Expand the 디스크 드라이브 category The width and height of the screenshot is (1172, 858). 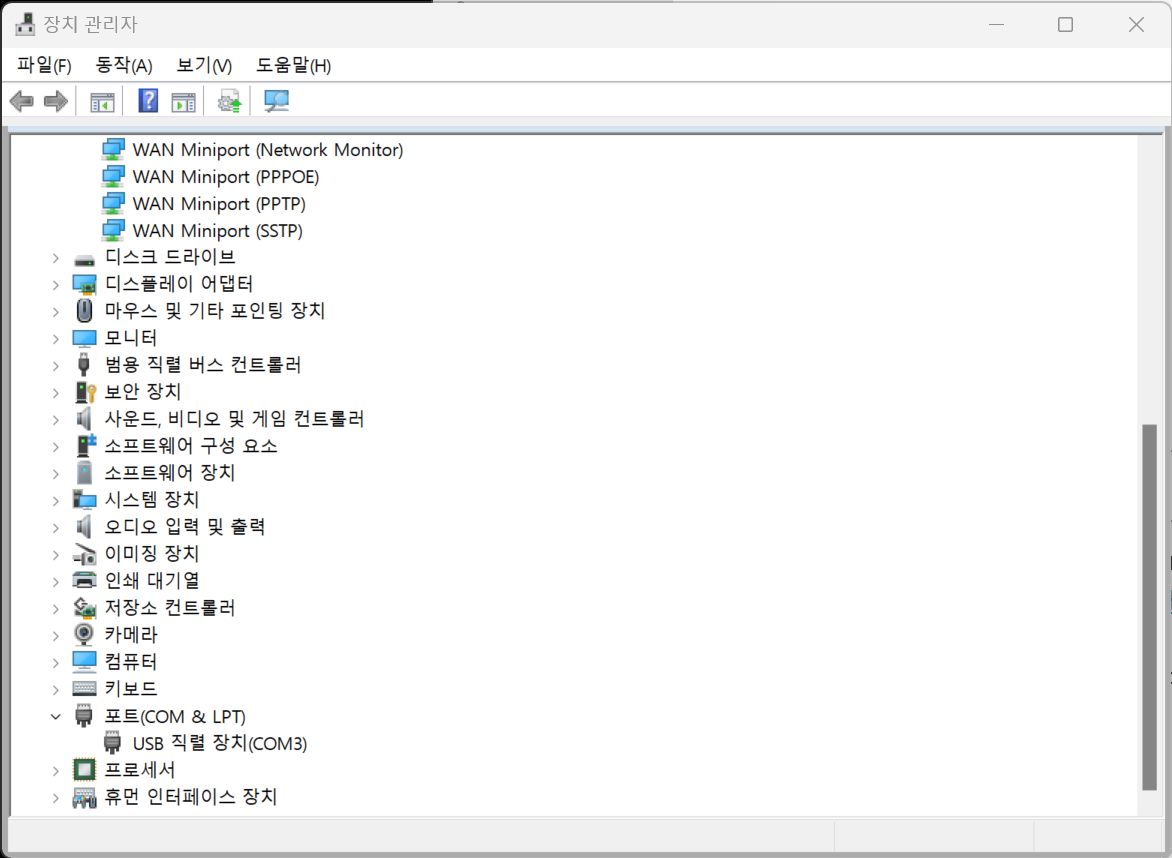pyautogui.click(x=55, y=258)
